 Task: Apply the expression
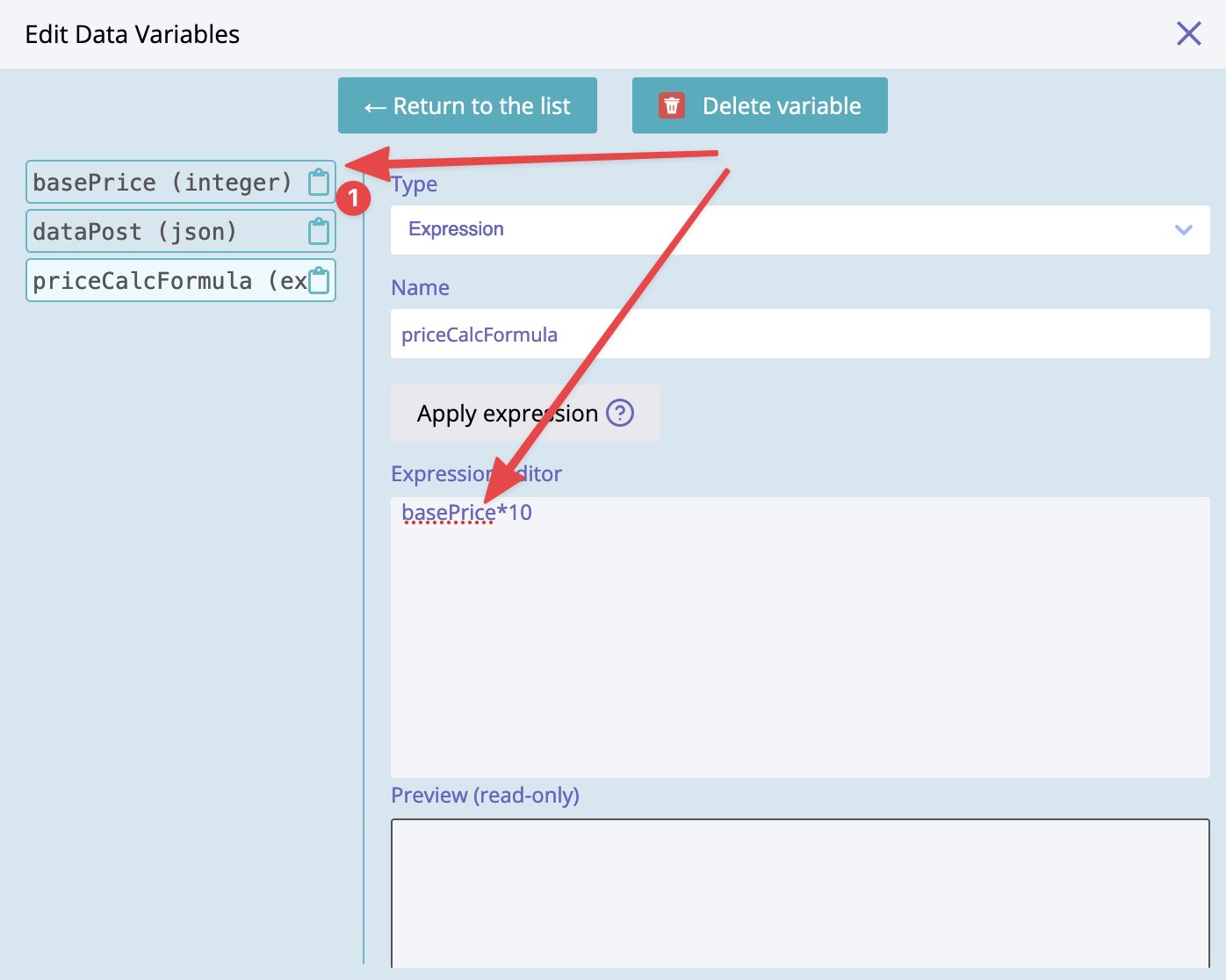[525, 413]
